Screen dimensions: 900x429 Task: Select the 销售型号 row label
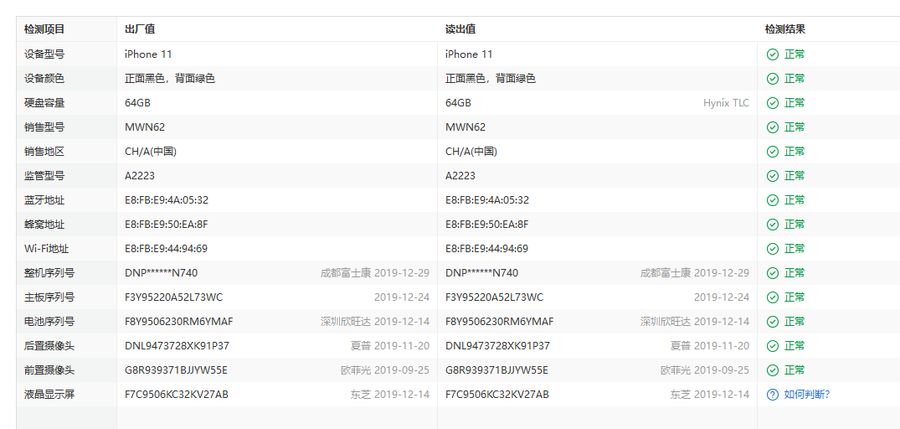coord(44,127)
